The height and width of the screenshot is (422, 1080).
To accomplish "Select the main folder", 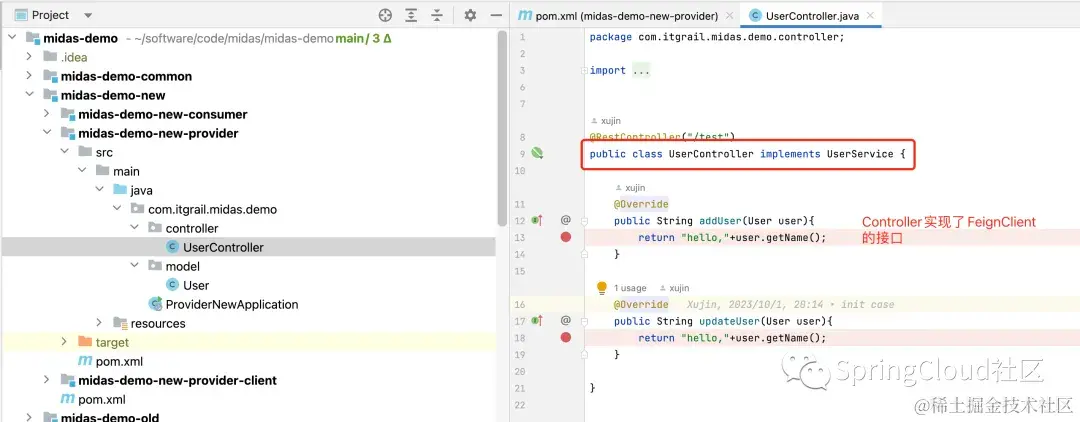I will point(126,171).
